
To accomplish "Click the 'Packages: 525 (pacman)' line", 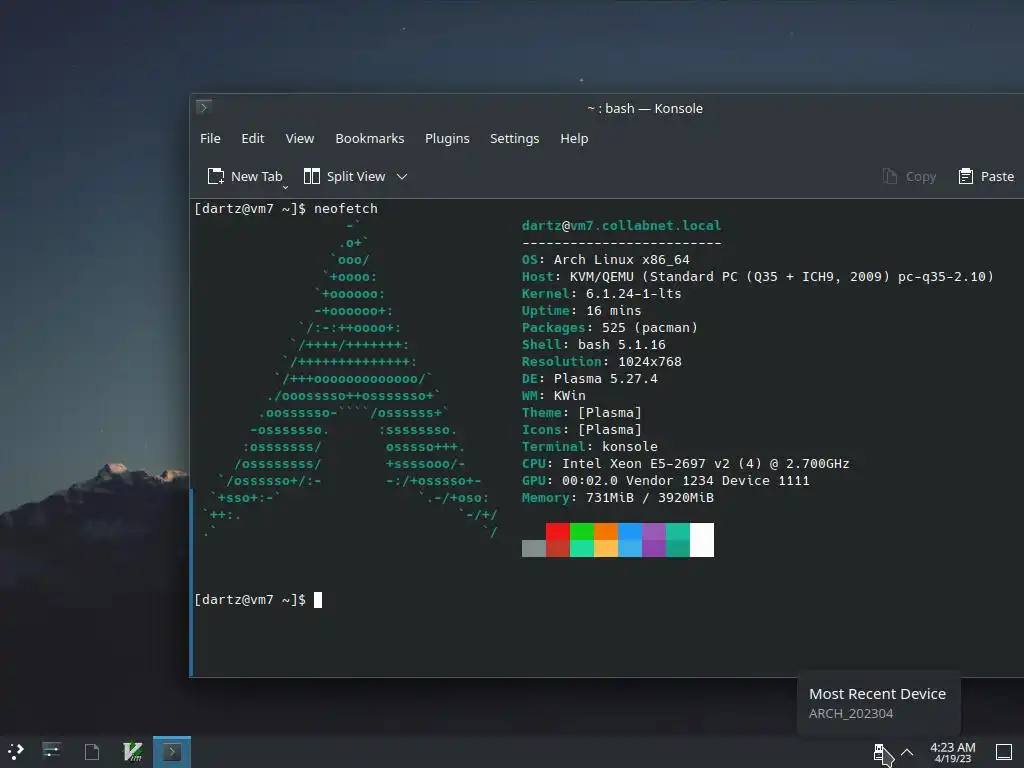I will pyautogui.click(x=609, y=327).
